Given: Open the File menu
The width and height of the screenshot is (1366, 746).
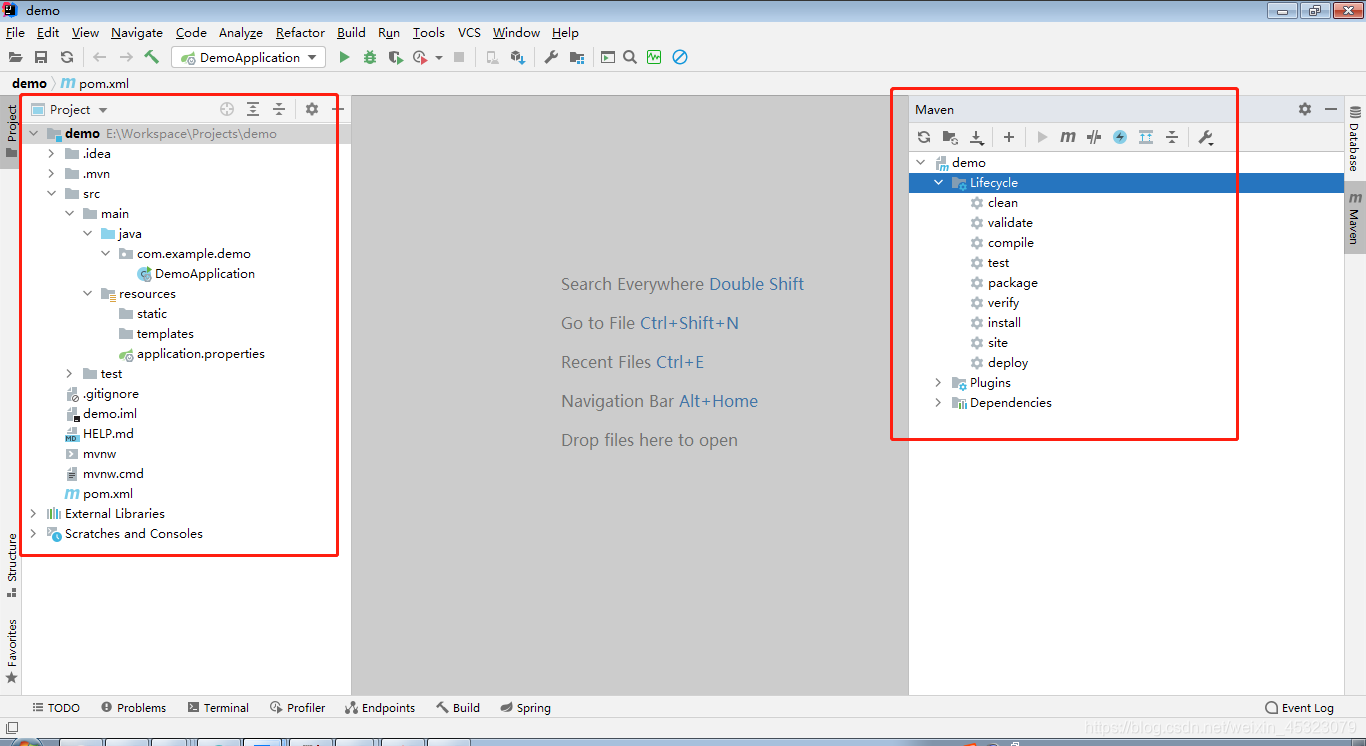Looking at the screenshot, I should [15, 33].
